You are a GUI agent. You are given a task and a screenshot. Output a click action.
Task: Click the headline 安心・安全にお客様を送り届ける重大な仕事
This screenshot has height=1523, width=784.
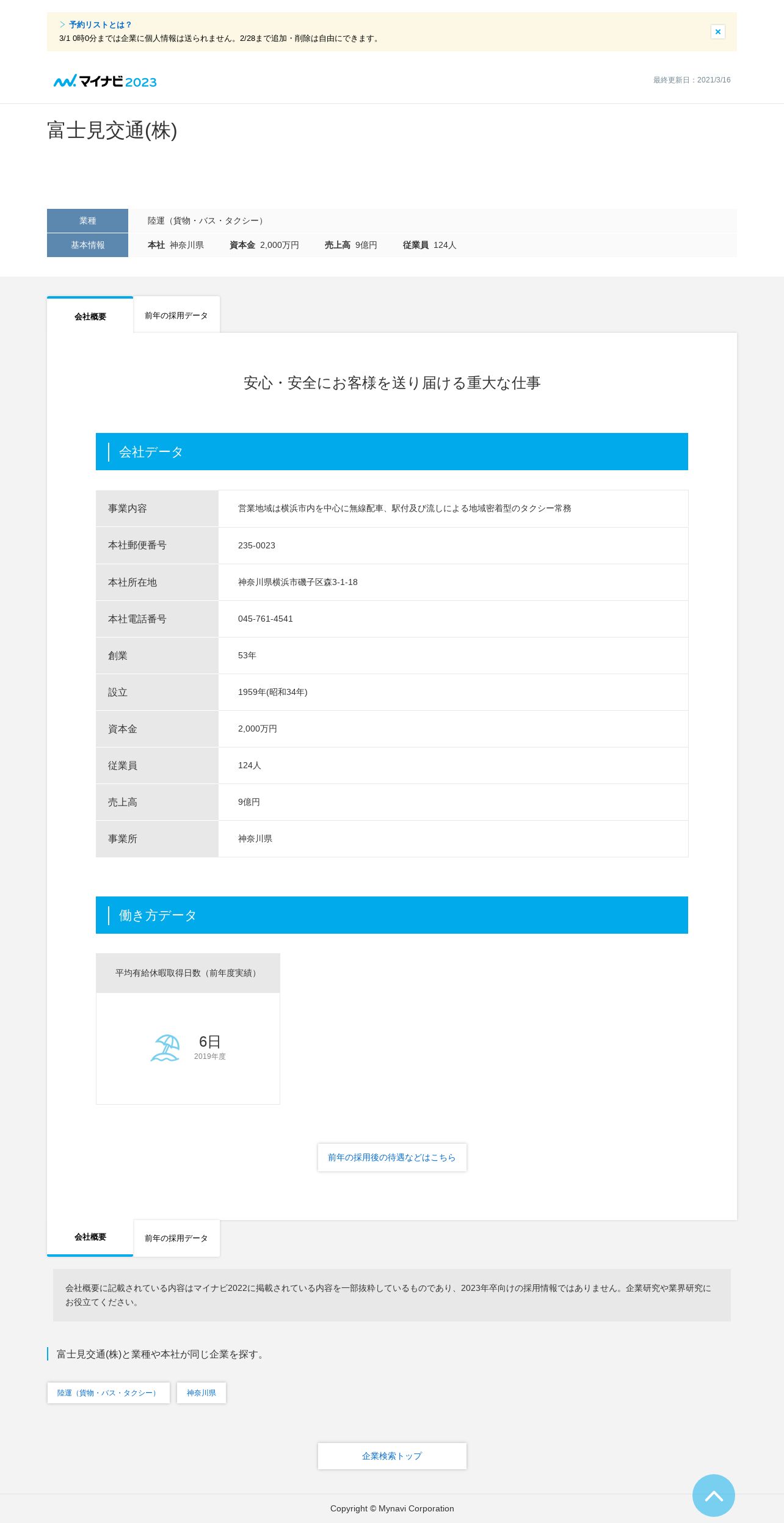392,383
